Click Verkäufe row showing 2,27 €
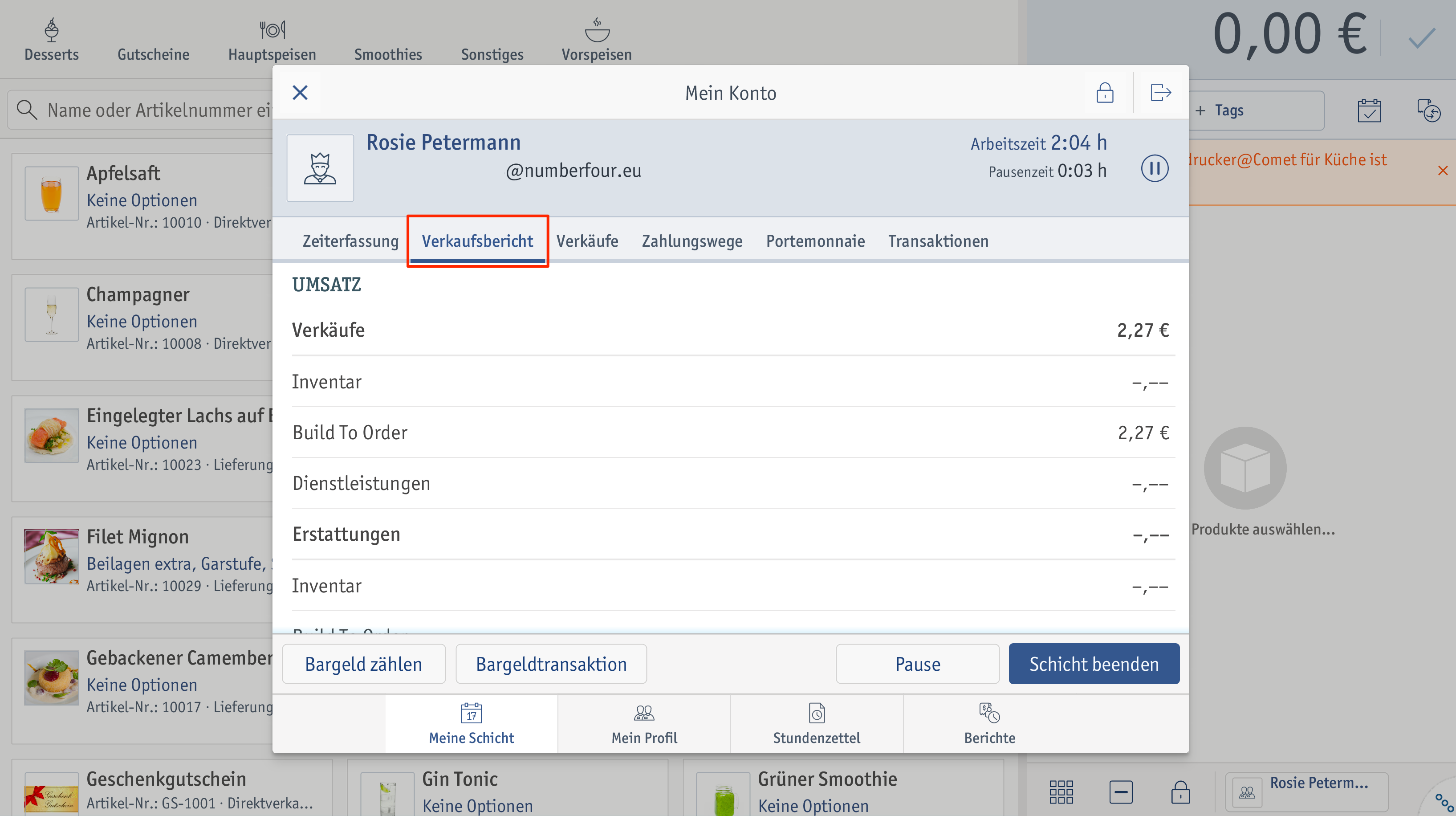Image resolution: width=1456 pixels, height=816 pixels. (x=733, y=330)
